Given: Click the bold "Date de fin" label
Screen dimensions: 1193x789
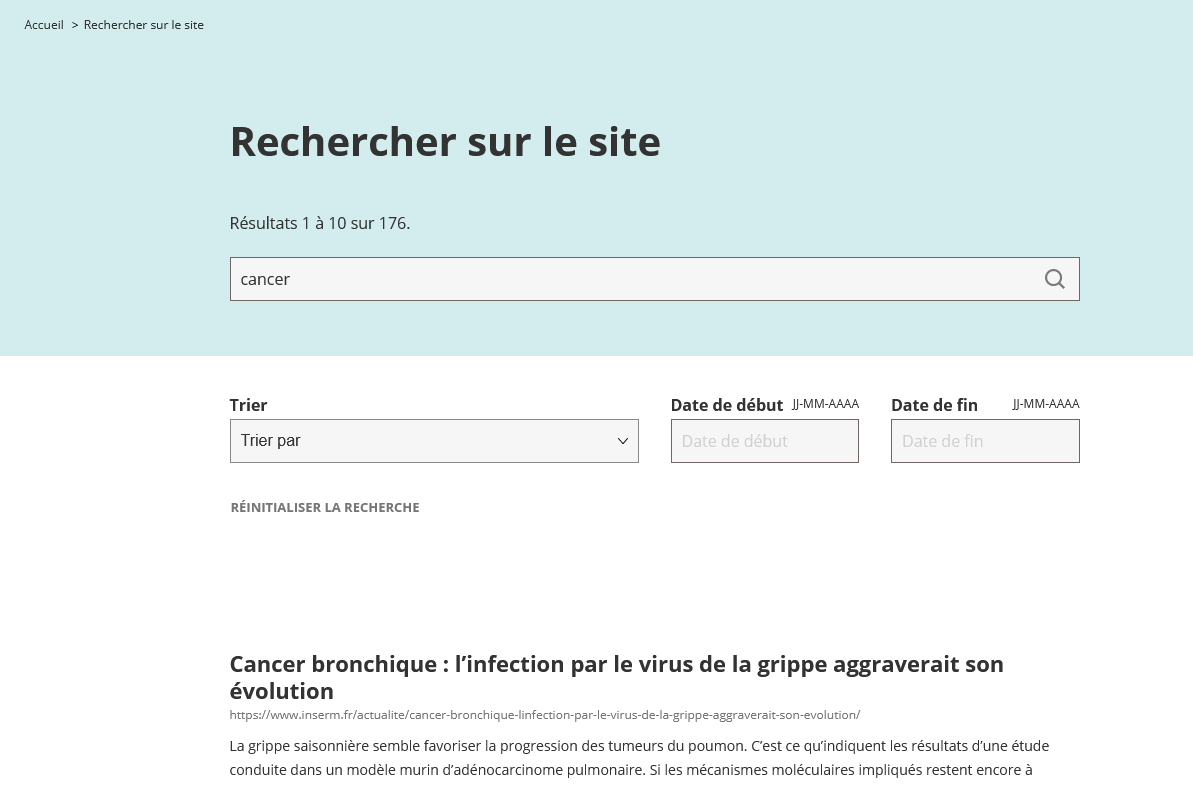Looking at the screenshot, I should click(934, 405).
